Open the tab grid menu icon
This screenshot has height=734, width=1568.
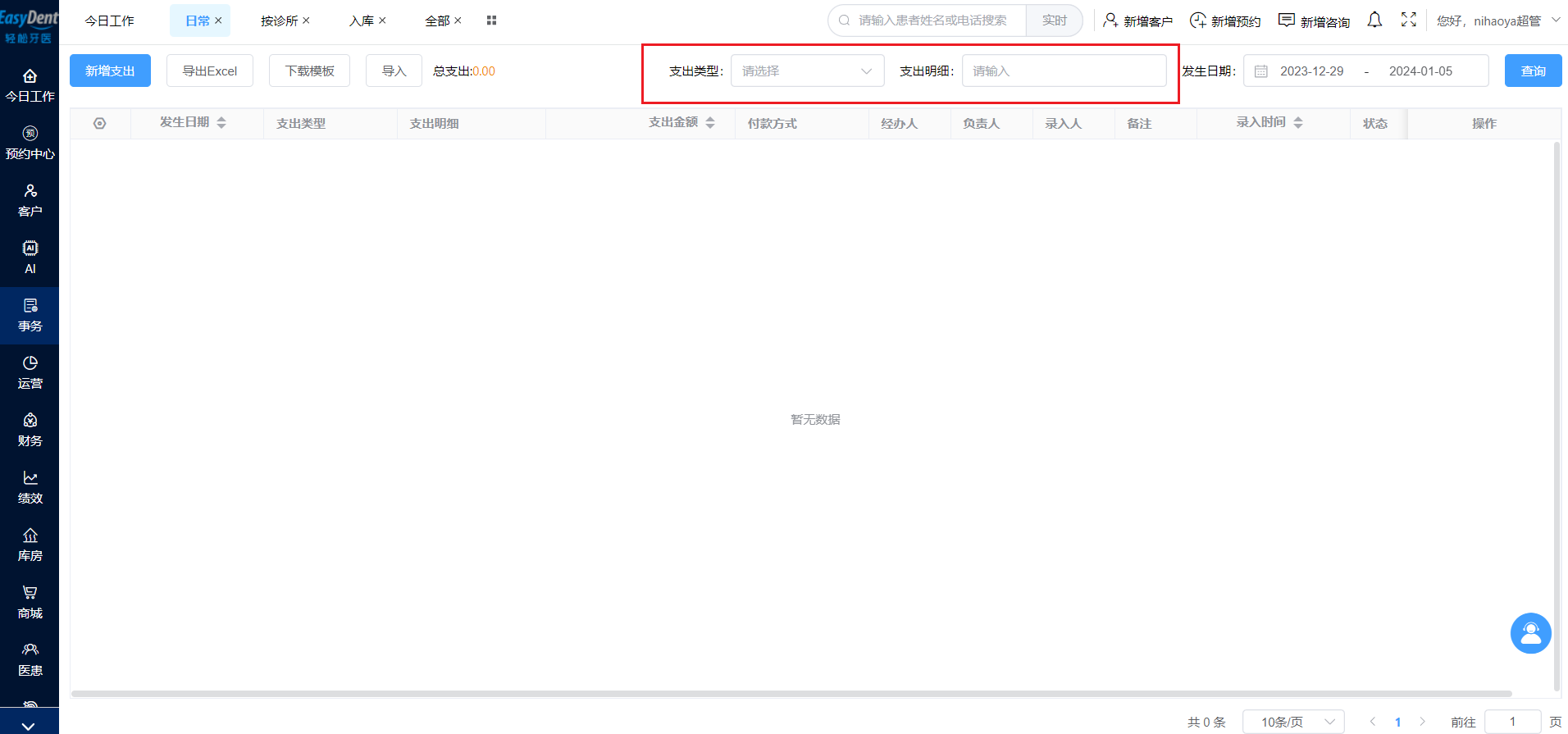(491, 21)
